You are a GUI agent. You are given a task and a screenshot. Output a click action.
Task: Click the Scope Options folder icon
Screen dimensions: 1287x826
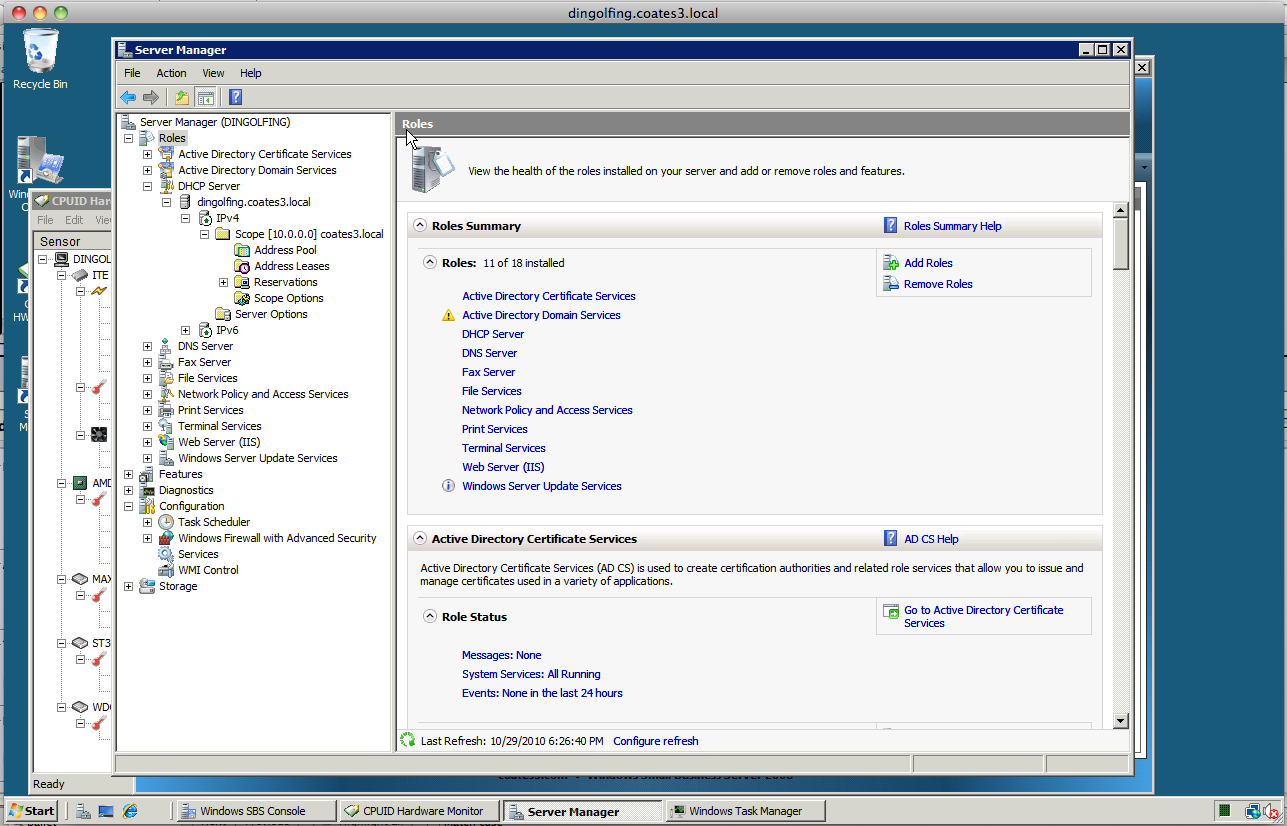click(x=242, y=298)
